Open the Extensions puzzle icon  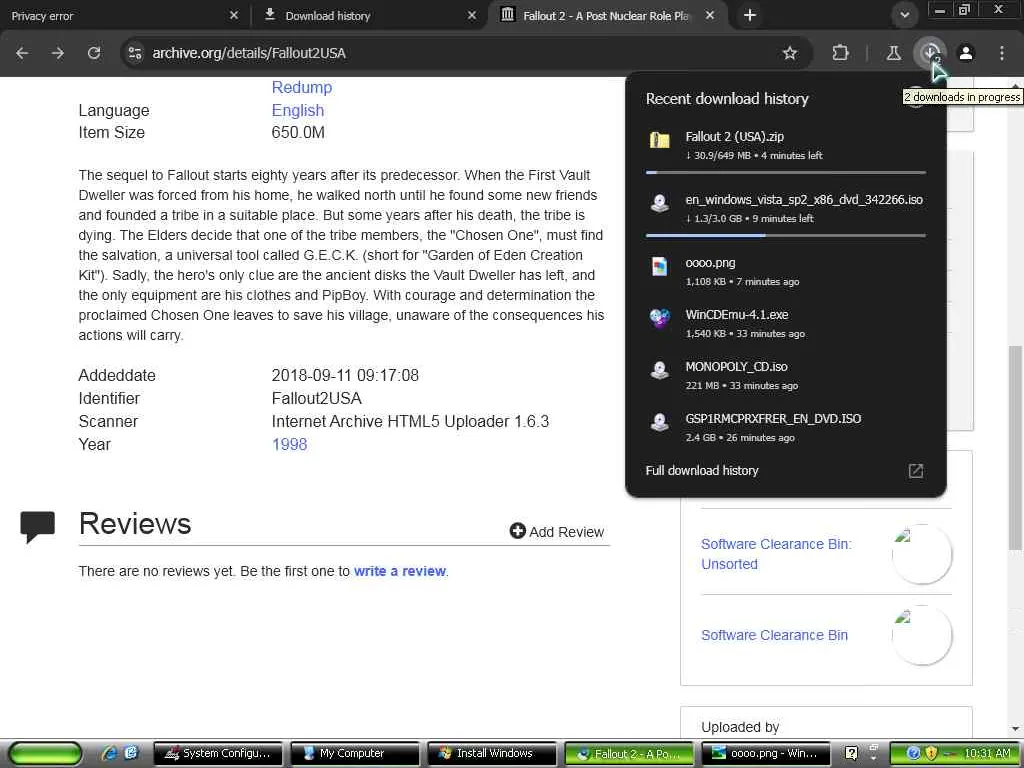coord(840,53)
